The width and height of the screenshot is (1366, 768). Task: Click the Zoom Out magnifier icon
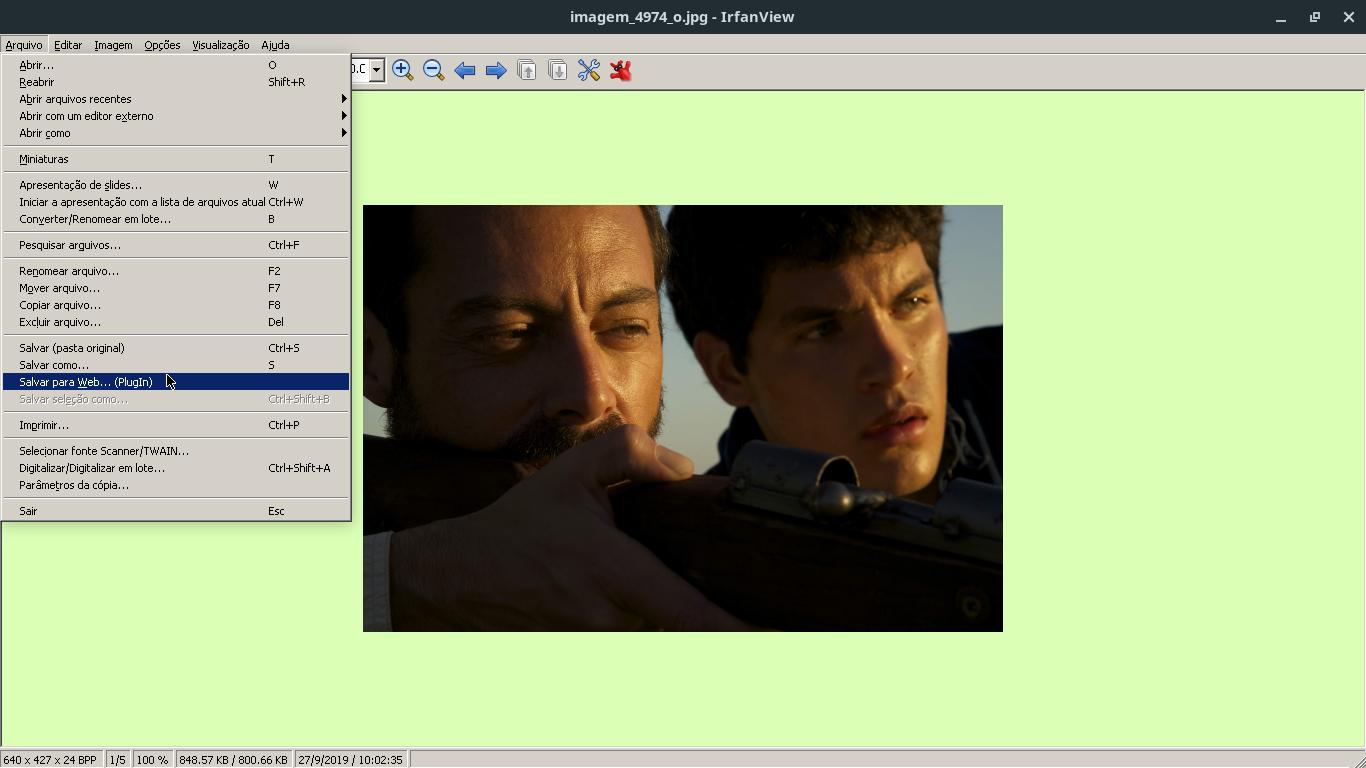434,70
